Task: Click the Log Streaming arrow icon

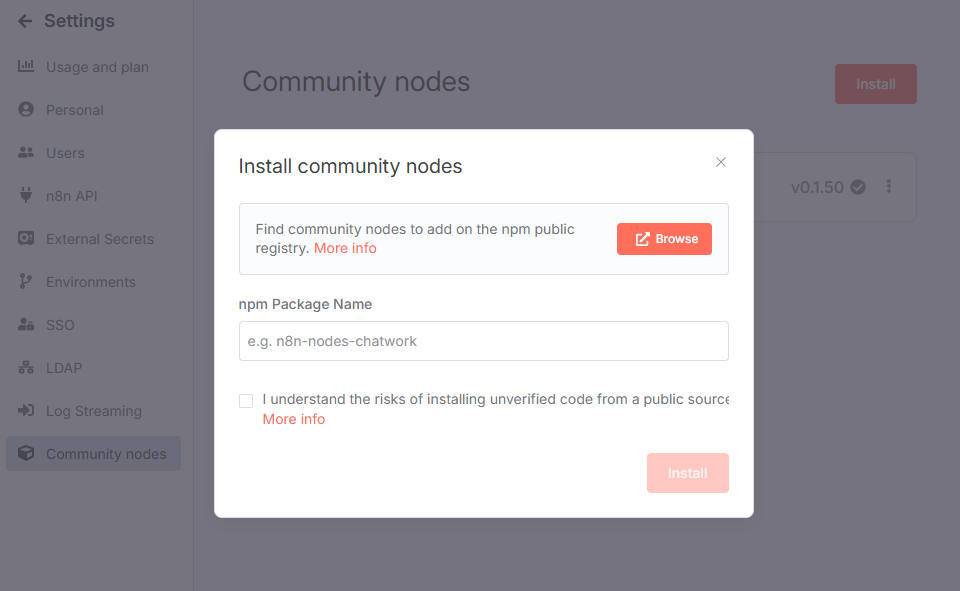Action: (26, 410)
